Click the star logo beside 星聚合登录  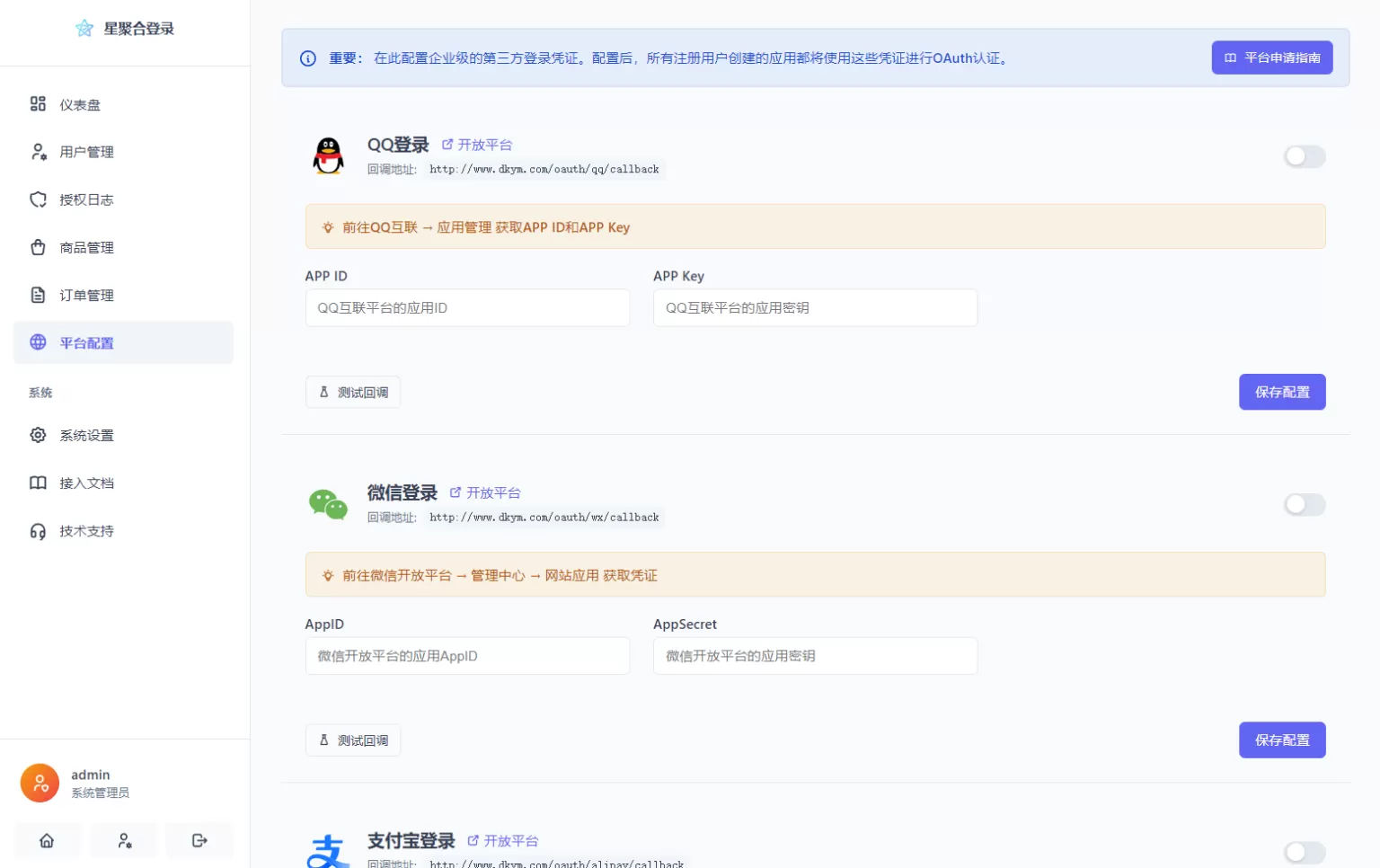pyautogui.click(x=84, y=29)
